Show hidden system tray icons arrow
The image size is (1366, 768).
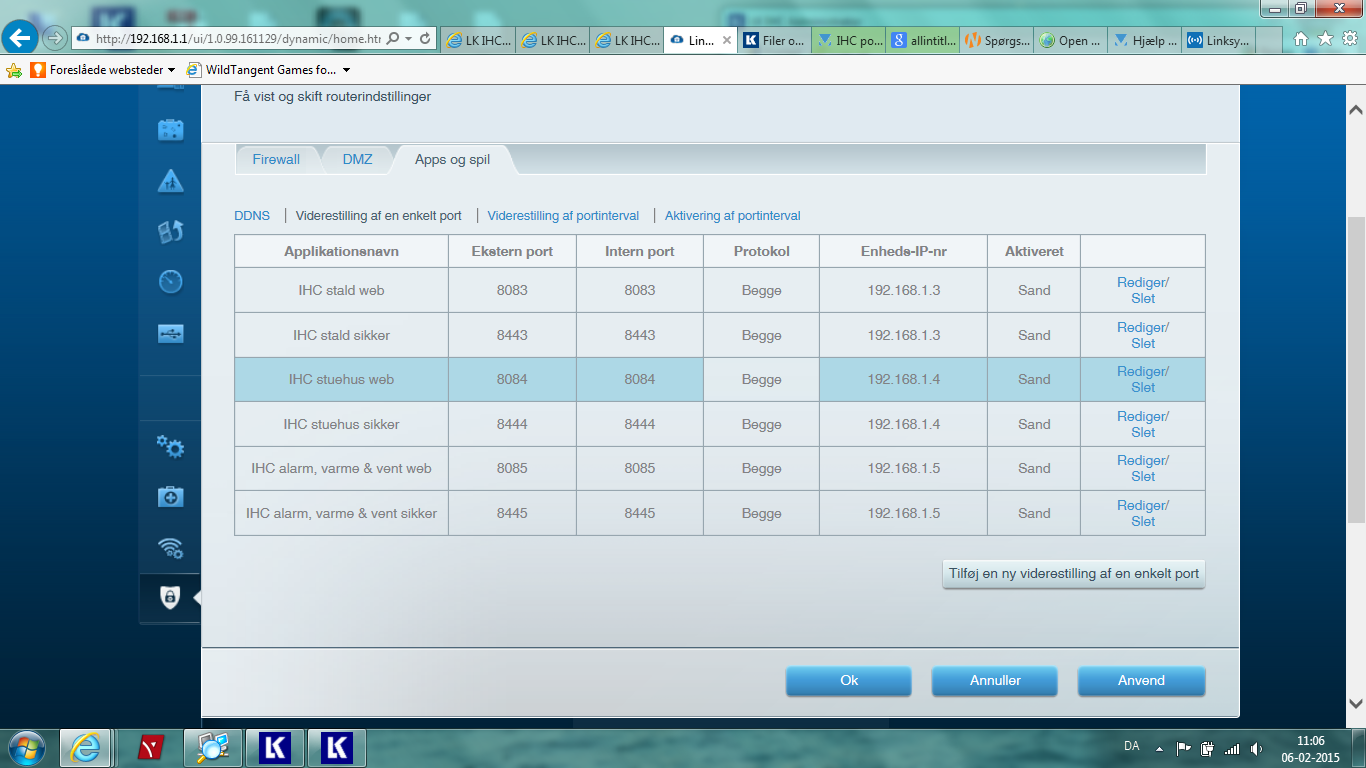[1159, 748]
